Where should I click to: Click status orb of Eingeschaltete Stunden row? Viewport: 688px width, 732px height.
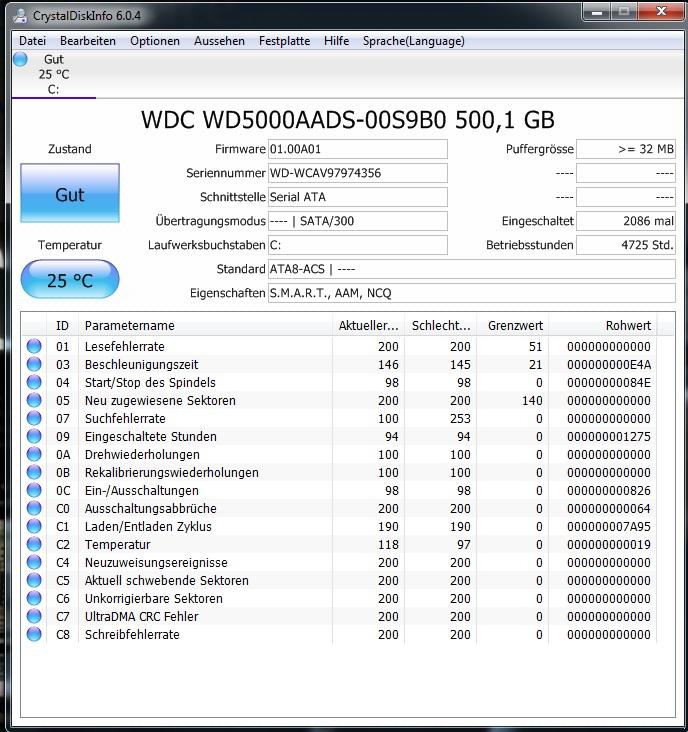(34, 436)
